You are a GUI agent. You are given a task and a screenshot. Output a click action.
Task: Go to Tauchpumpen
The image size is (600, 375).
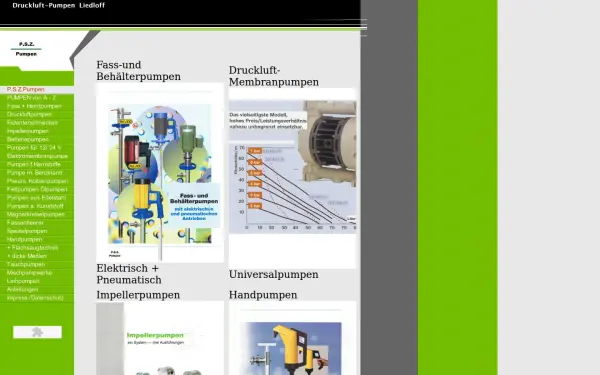click(37, 264)
